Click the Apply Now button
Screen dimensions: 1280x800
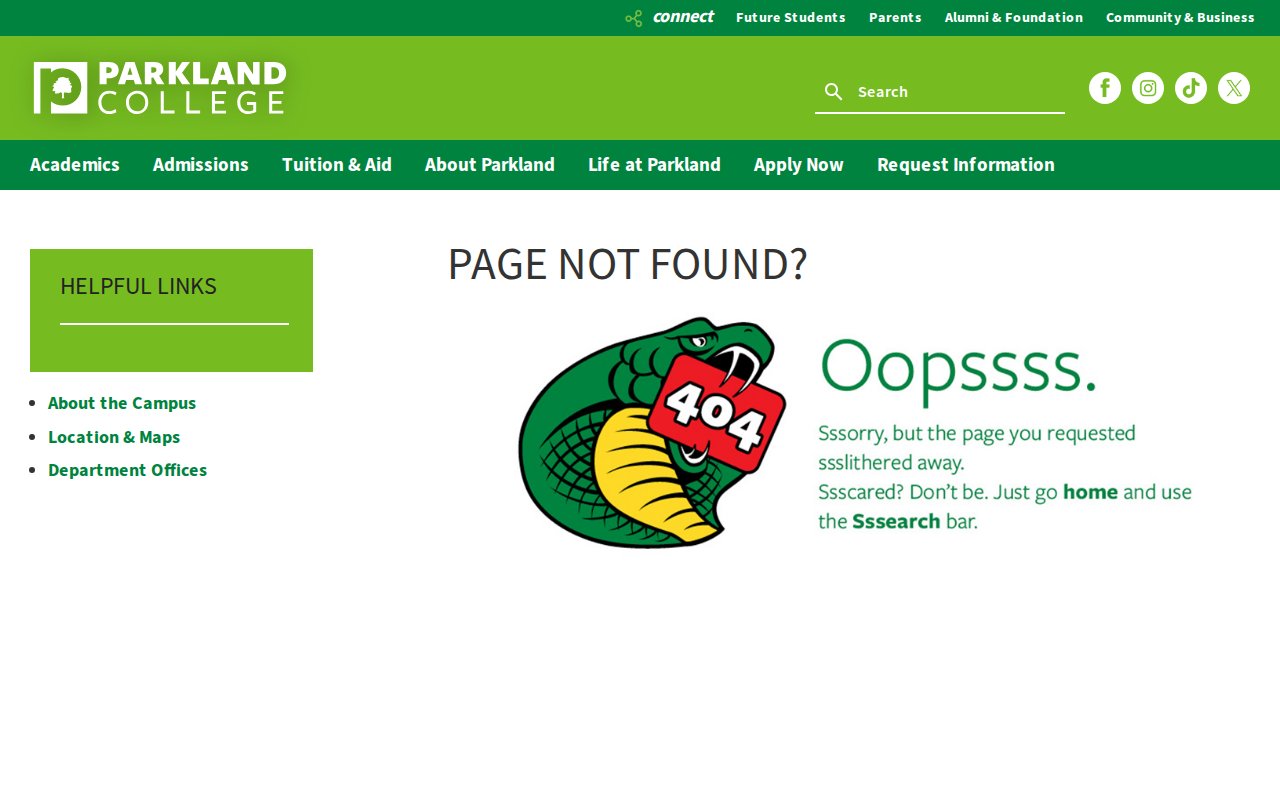[799, 165]
